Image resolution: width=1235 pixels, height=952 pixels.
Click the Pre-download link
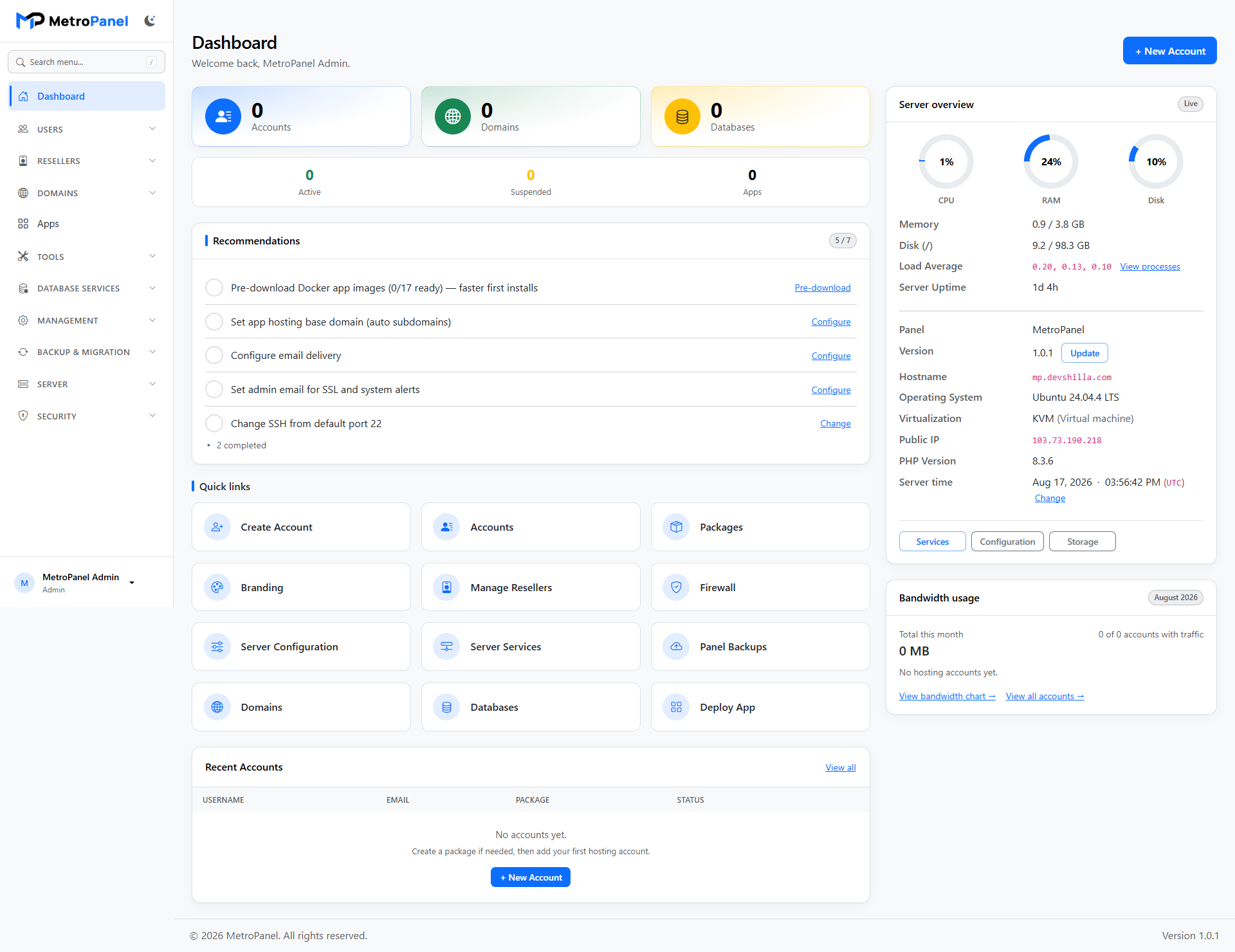click(x=823, y=288)
